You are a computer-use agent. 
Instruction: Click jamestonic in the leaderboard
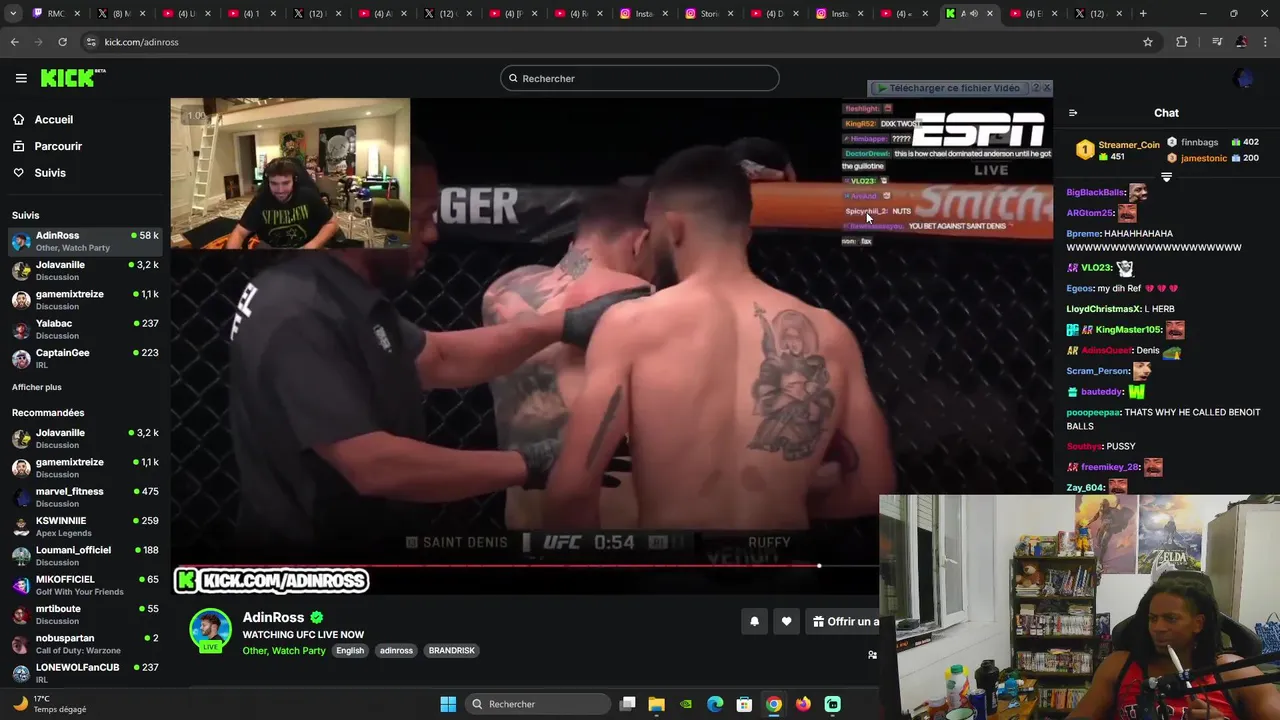(1205, 158)
